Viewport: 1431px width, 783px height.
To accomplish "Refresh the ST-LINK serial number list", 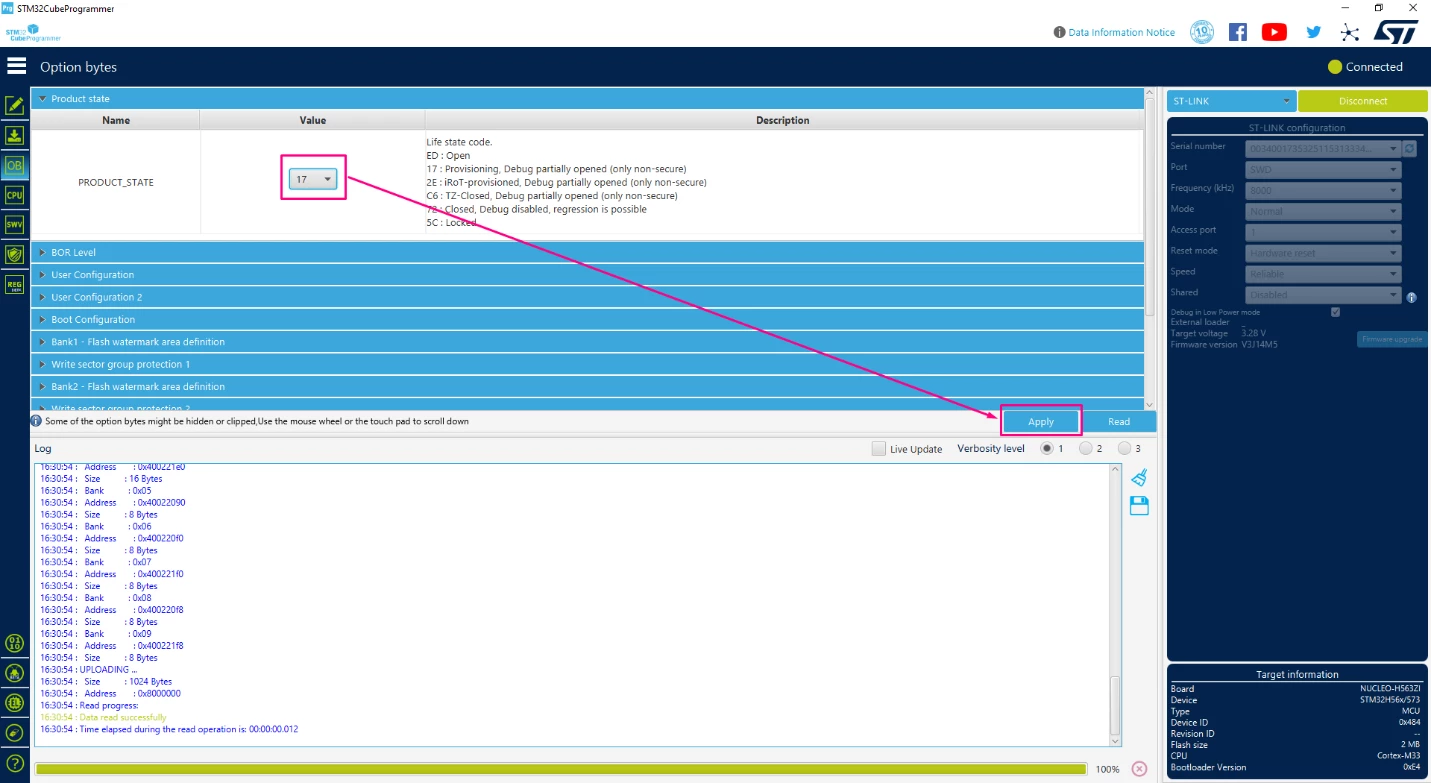I will (x=1410, y=148).
